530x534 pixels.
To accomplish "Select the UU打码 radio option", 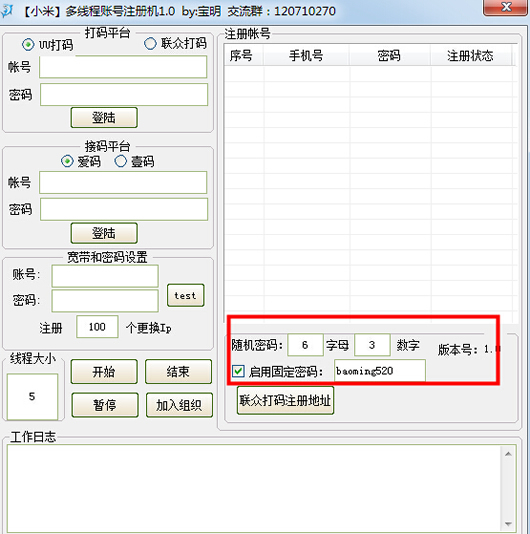I will click(x=28, y=45).
